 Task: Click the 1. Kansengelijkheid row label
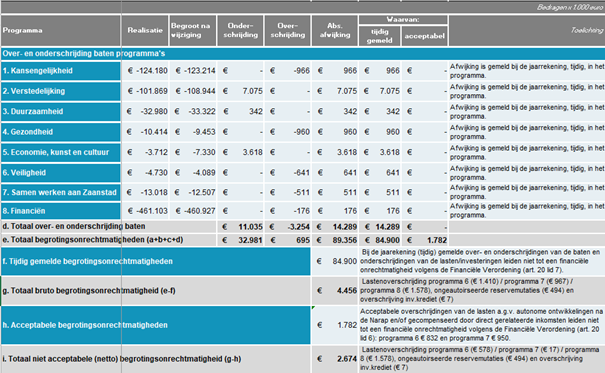(61, 71)
